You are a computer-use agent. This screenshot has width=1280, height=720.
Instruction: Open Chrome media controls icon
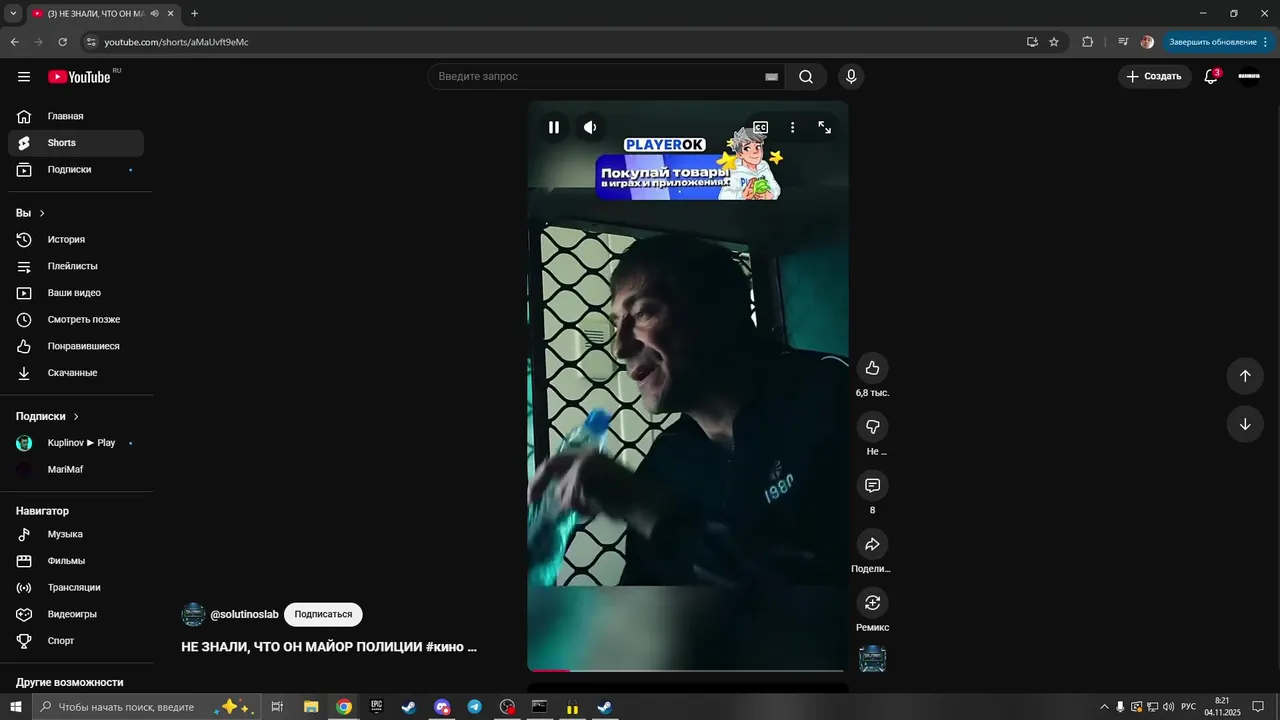coord(1123,42)
